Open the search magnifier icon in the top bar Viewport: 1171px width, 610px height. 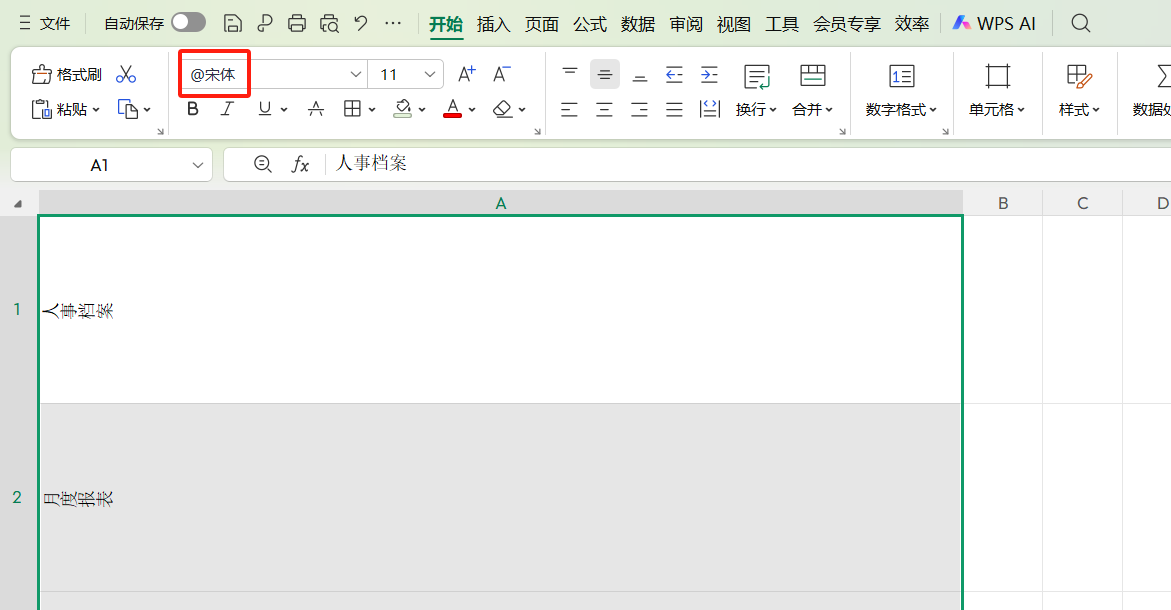1080,23
